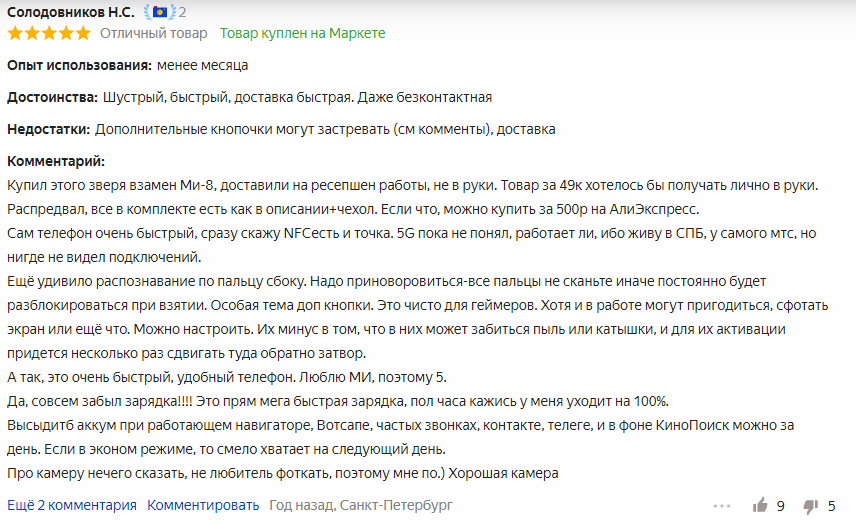Image resolution: width=856 pixels, height=531 pixels.
Task: Click the badge level number 2
Action: pyautogui.click(x=182, y=11)
